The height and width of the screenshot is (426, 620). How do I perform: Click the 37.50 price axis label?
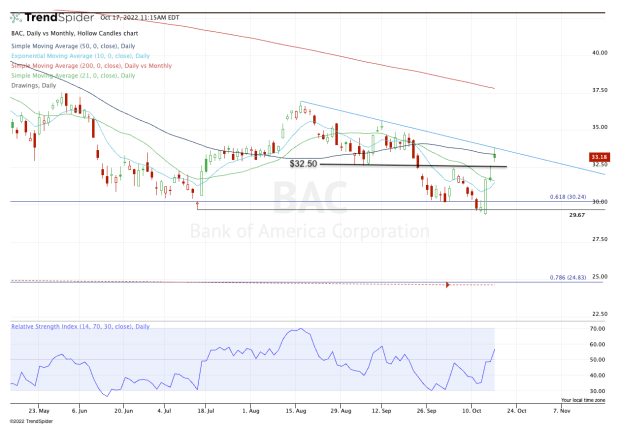pos(599,90)
